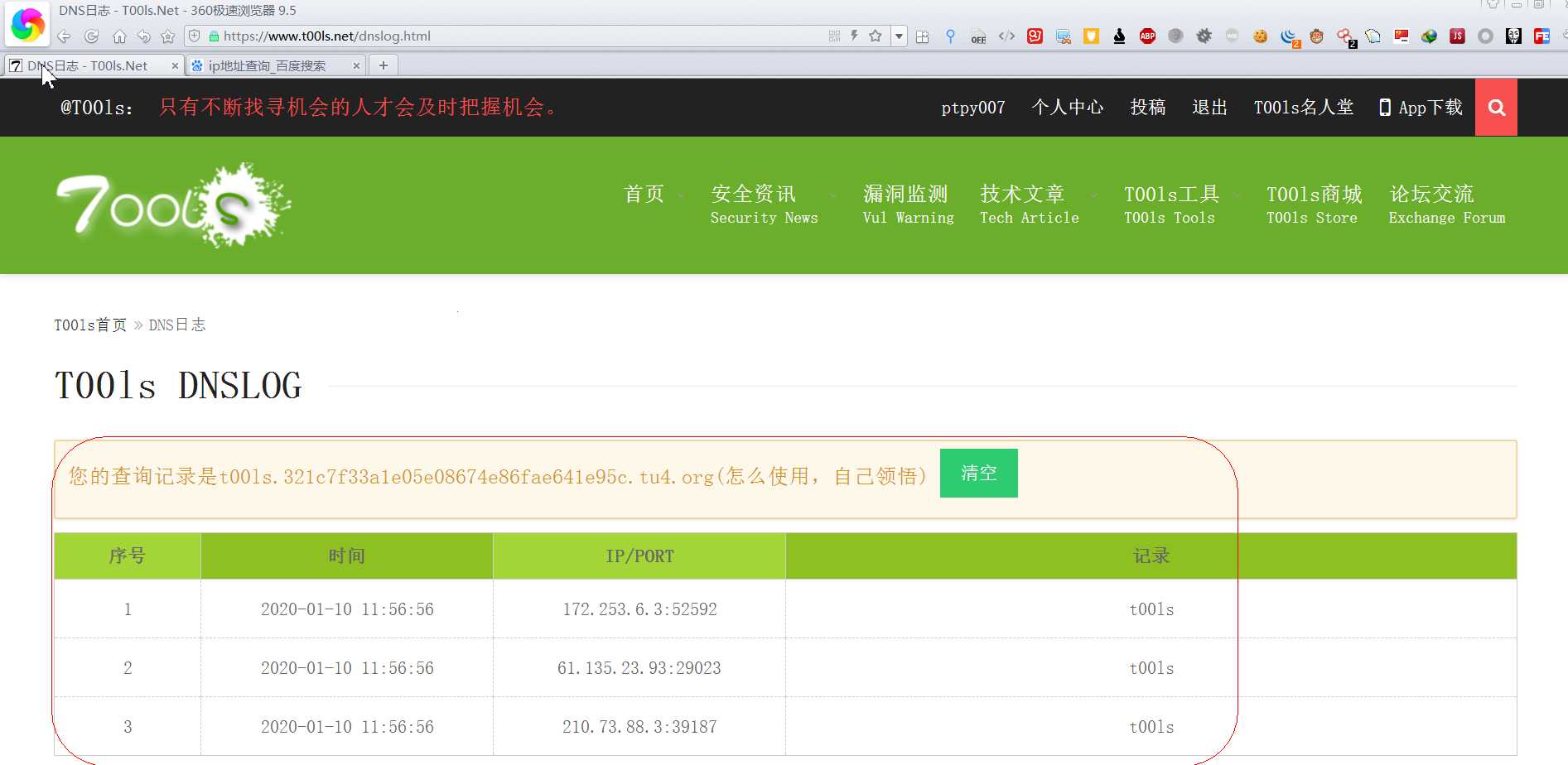Open the App下载 link
Image resolution: width=1568 pixels, height=765 pixels.
point(1421,108)
